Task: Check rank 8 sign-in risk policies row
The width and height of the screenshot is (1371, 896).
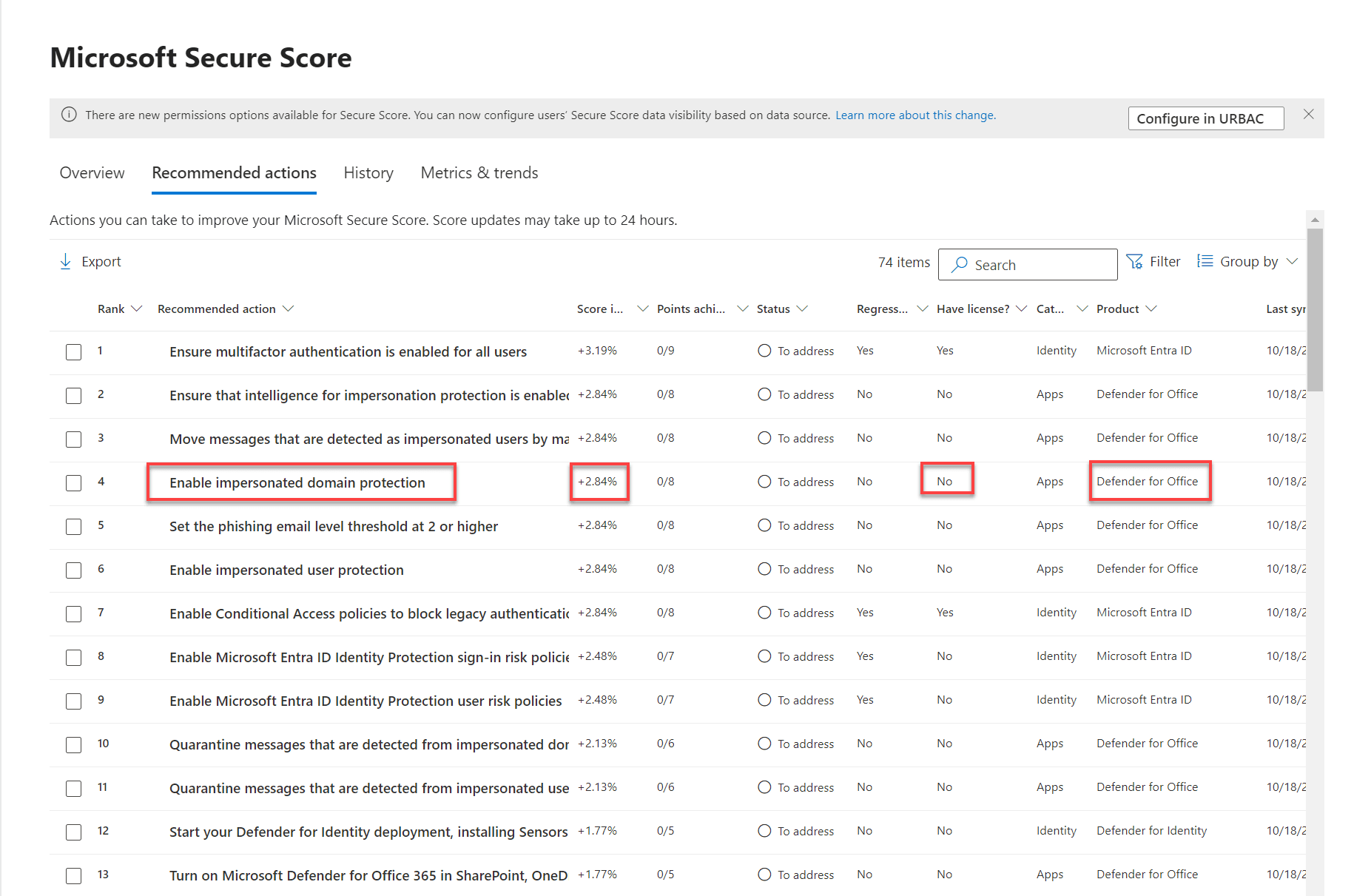Action: pos(73,658)
